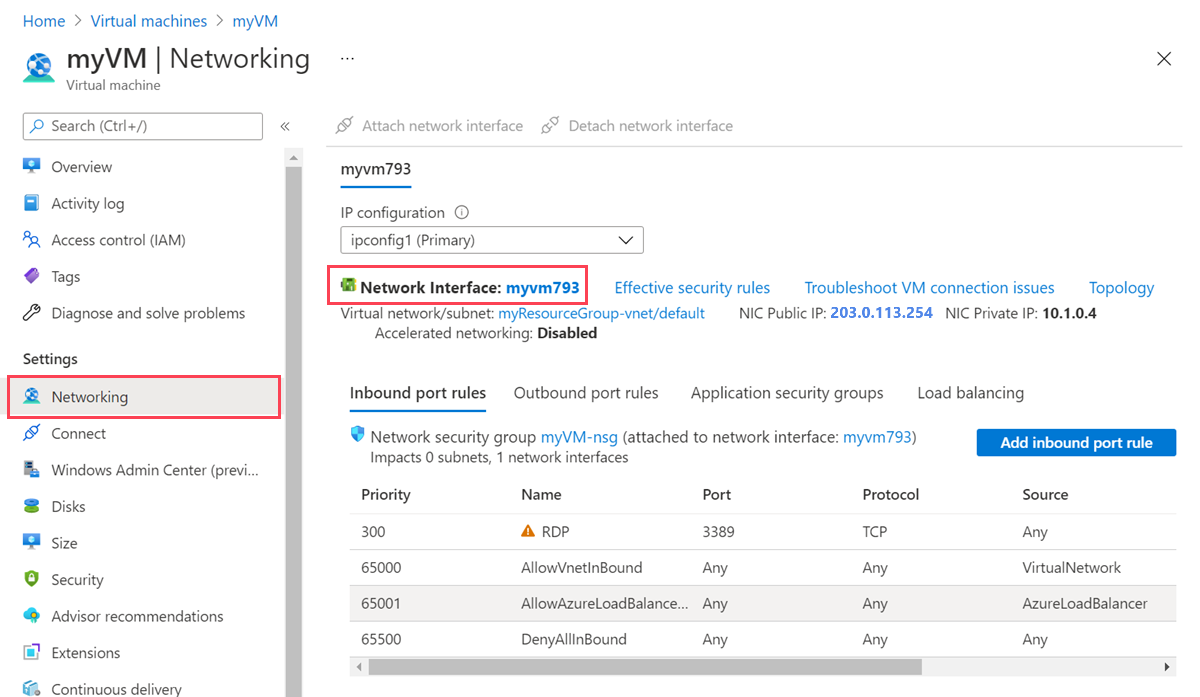Viewport: 1200px width, 697px height.
Task: Click the Priority column header
Action: coord(386,494)
